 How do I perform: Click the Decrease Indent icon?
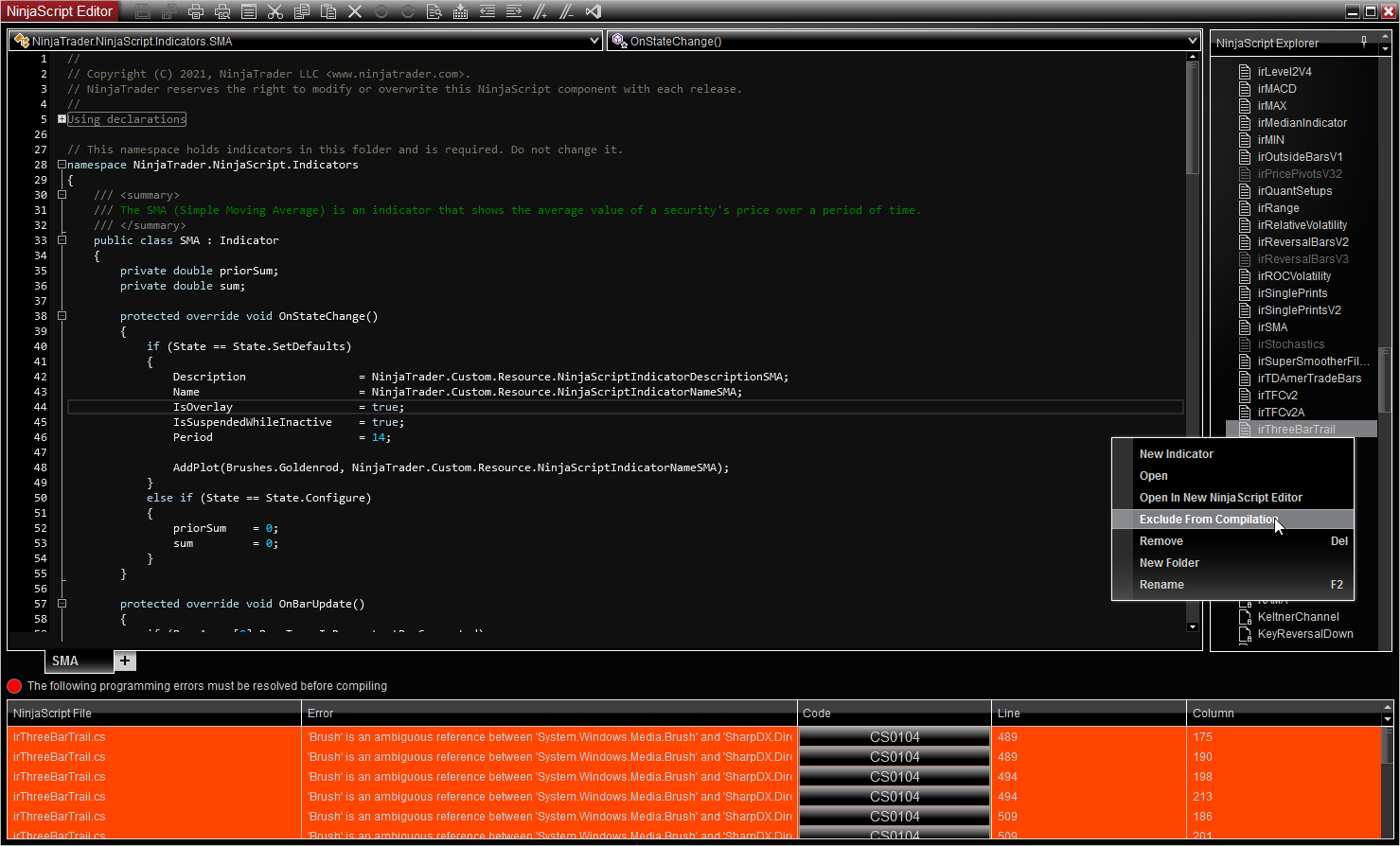click(487, 11)
